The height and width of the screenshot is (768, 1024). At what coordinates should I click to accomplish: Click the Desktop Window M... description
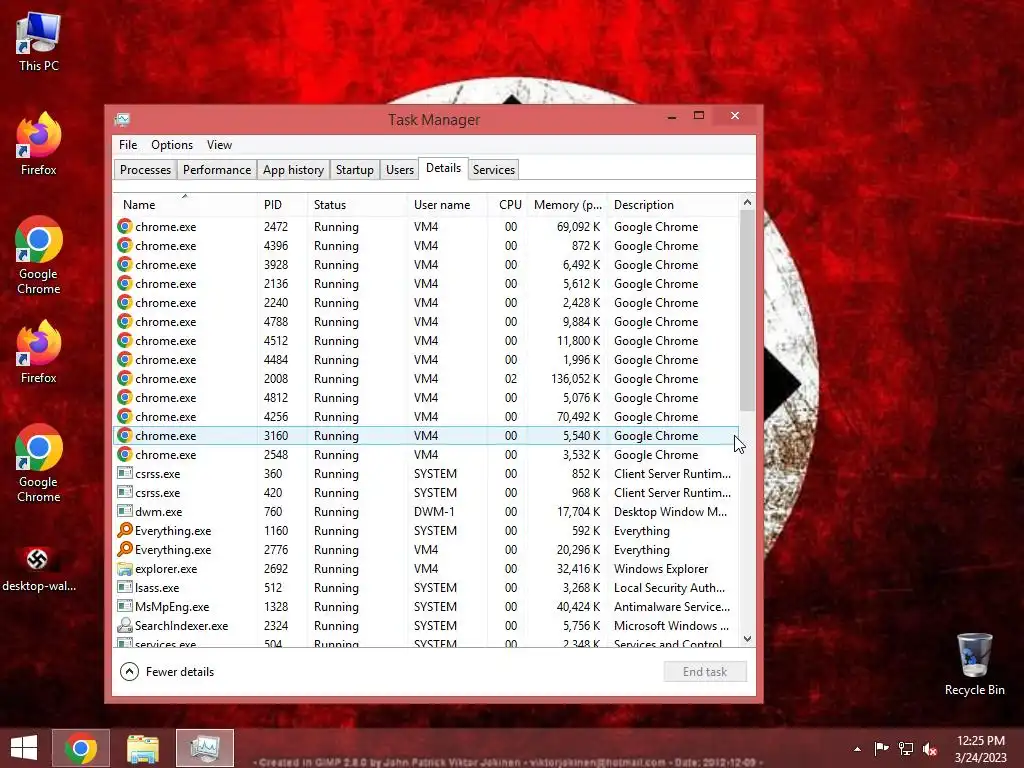(x=670, y=511)
